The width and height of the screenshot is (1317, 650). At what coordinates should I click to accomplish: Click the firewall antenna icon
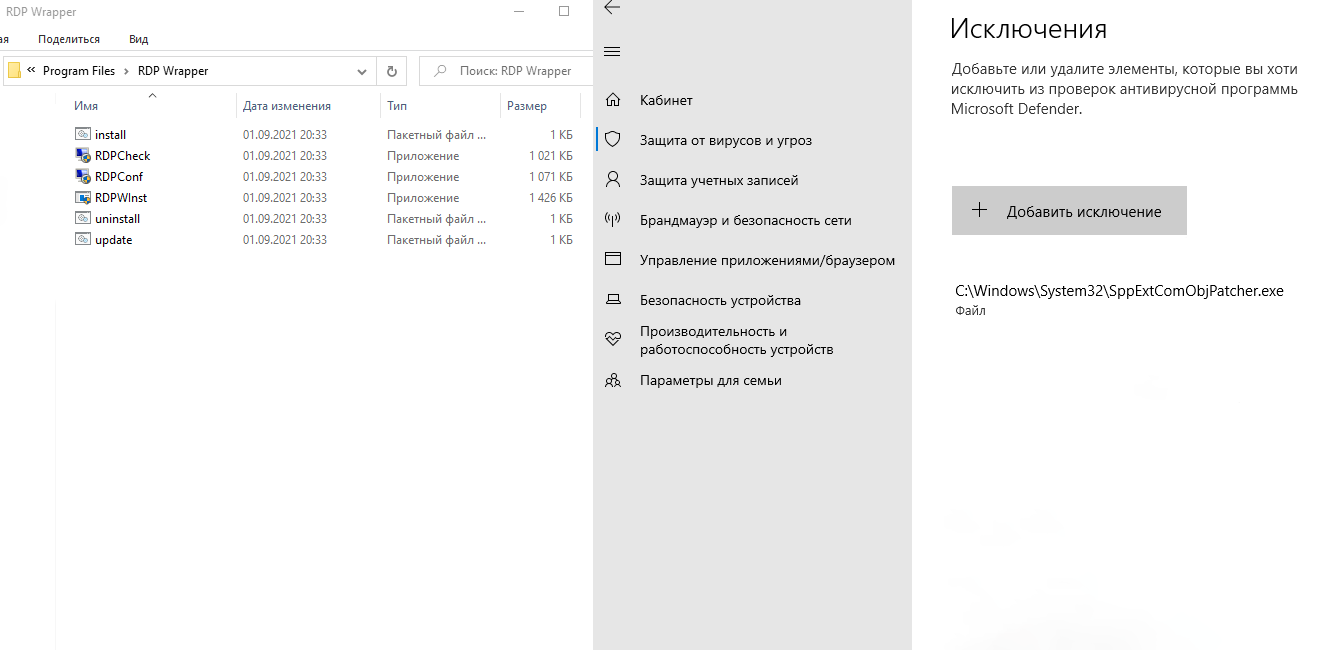(x=613, y=220)
